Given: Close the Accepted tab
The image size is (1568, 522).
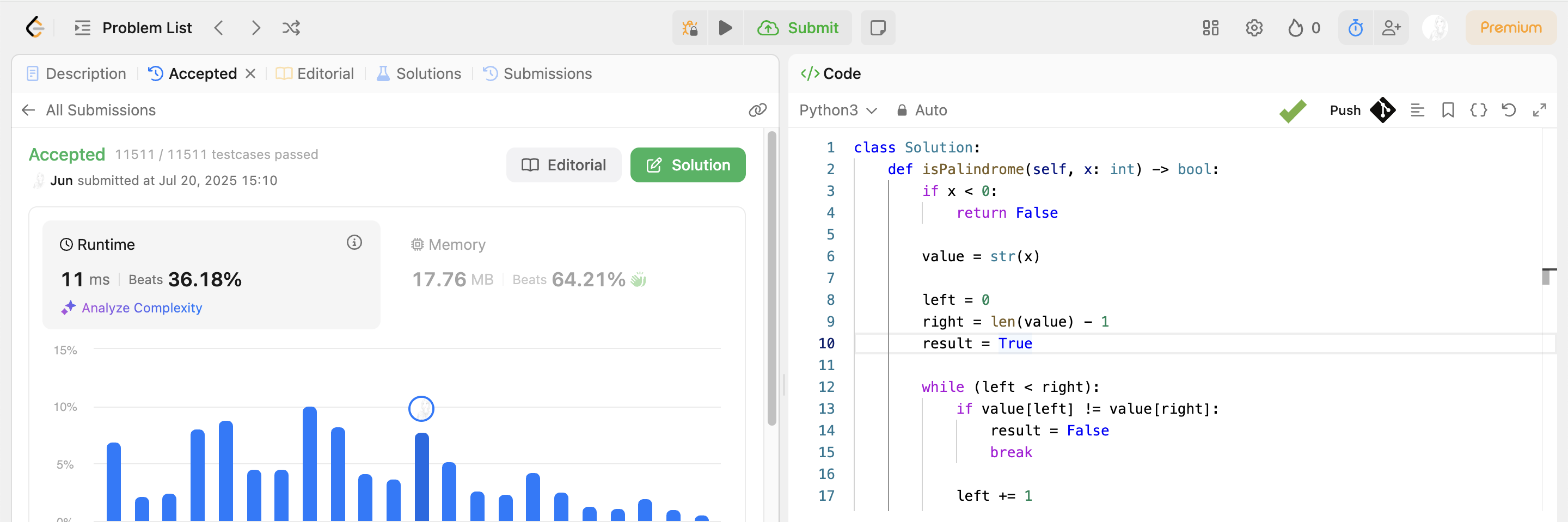Looking at the screenshot, I should [x=250, y=73].
